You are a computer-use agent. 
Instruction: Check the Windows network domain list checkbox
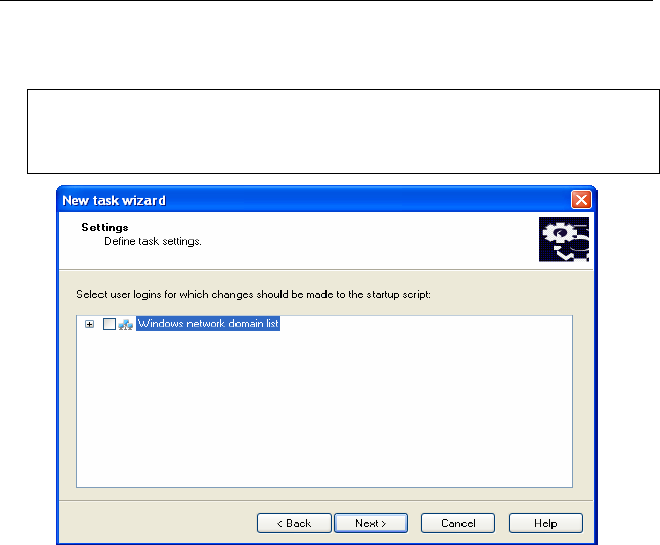point(109,324)
